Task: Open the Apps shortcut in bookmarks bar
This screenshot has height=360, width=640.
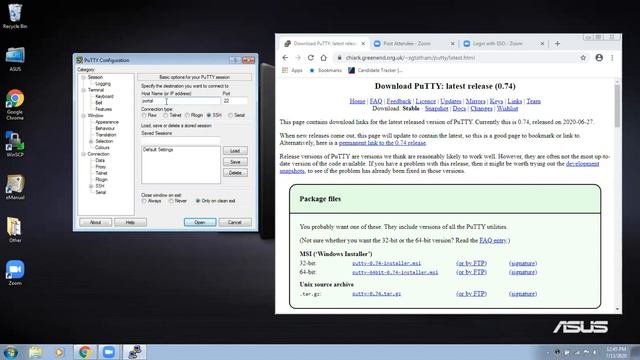Action: pyautogui.click(x=292, y=70)
